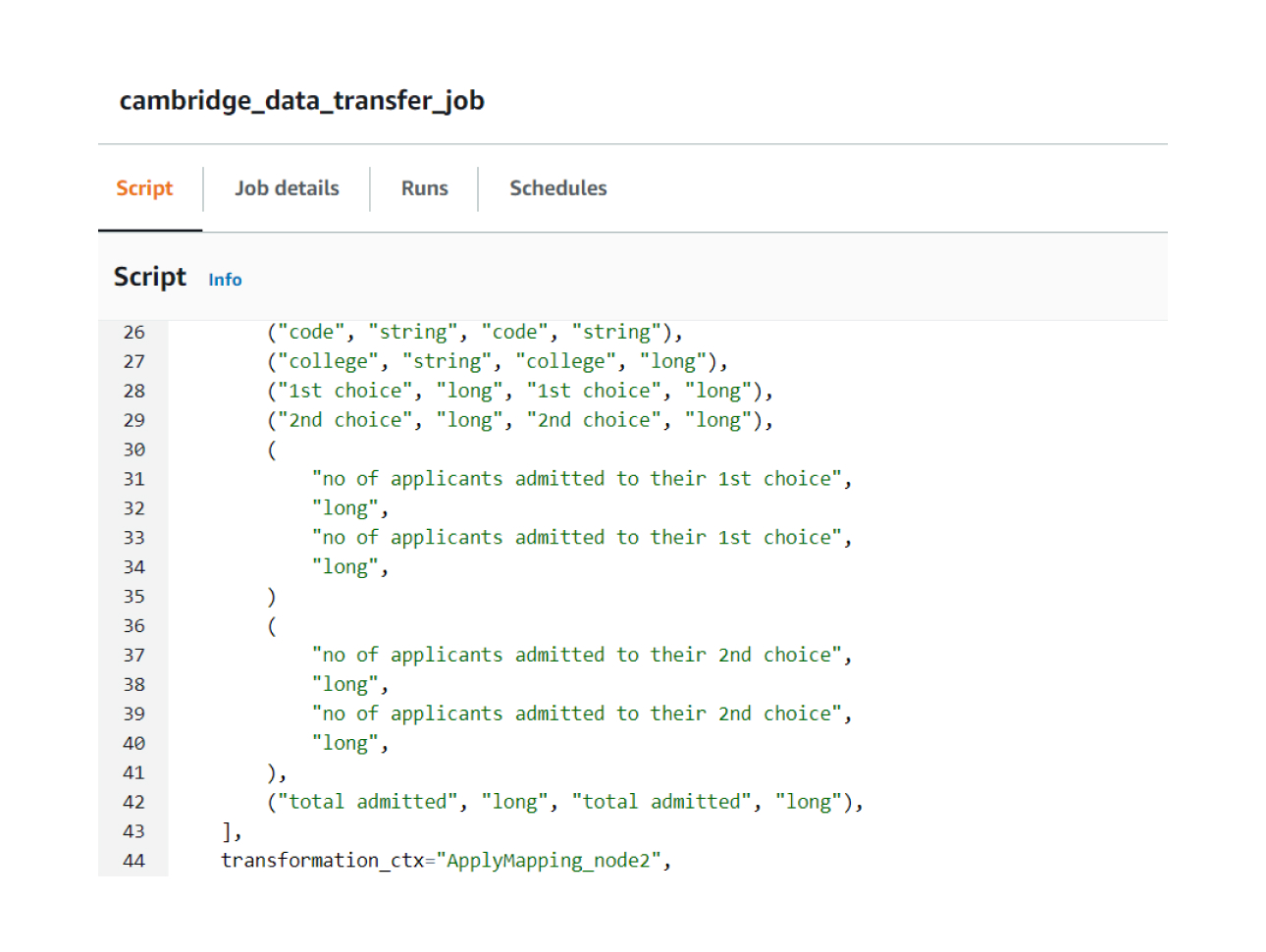Click line number 37 in gutter
The image size is (1266, 952).
point(133,656)
